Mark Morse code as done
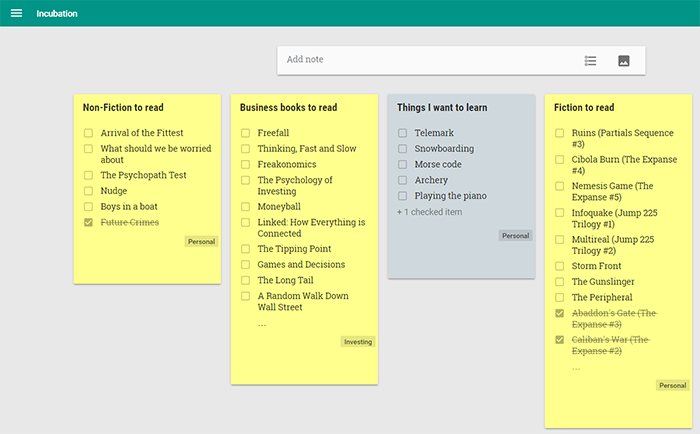 tap(402, 165)
